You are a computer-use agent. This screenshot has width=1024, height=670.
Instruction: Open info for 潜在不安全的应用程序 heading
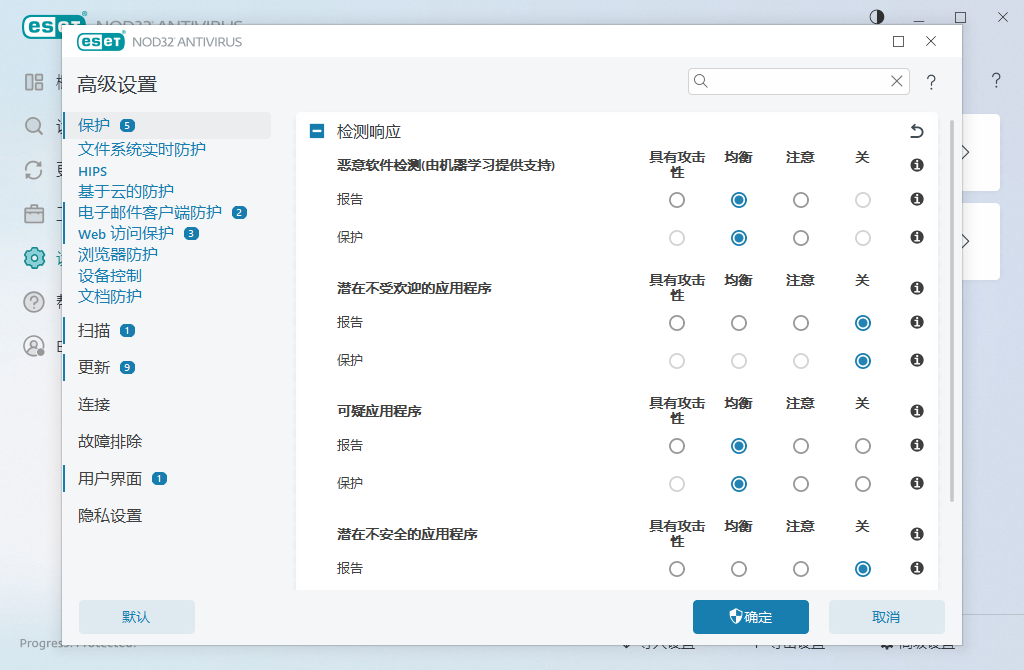point(917,534)
